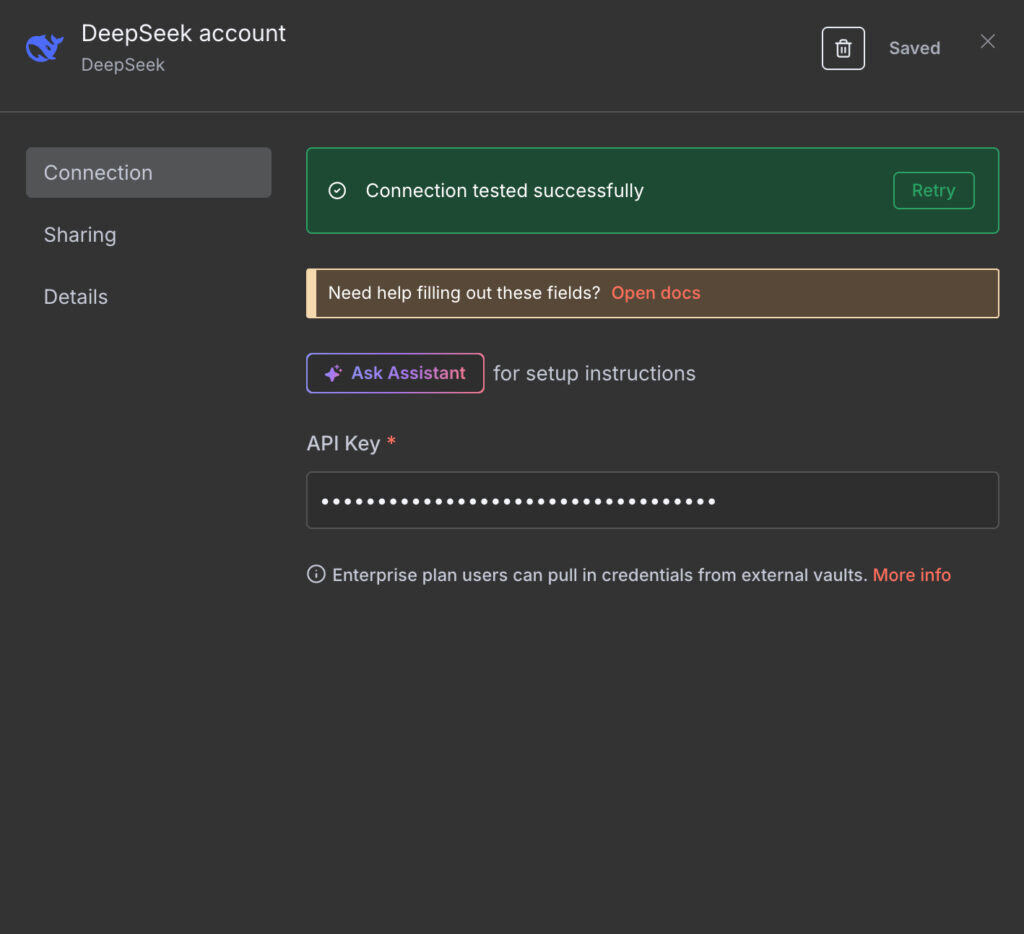Open the Connection tab

coord(148,172)
